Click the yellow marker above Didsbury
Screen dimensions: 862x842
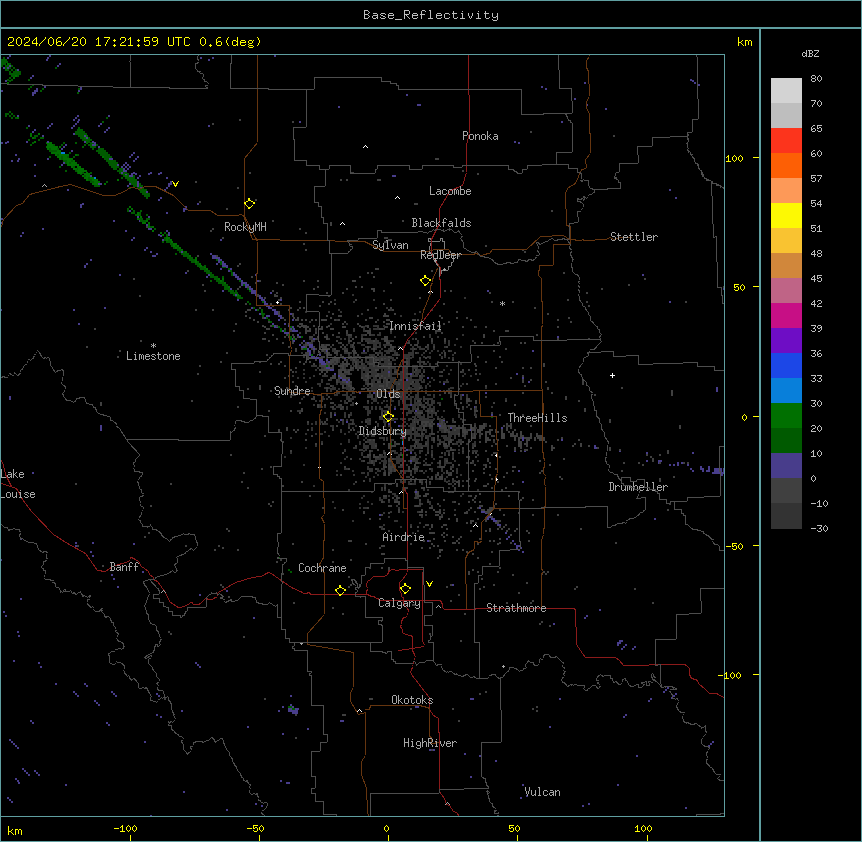(x=388, y=417)
